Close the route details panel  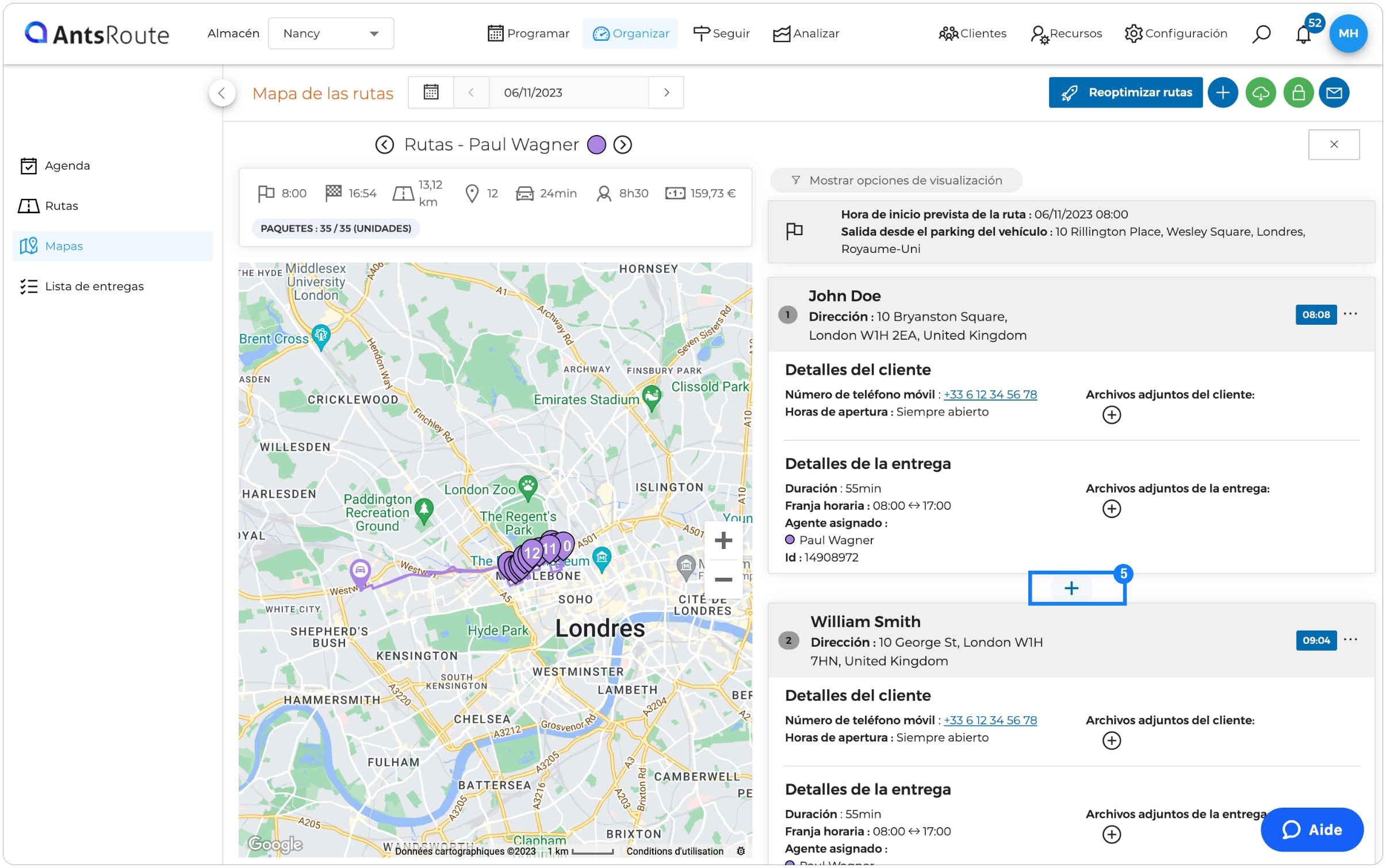1334,144
